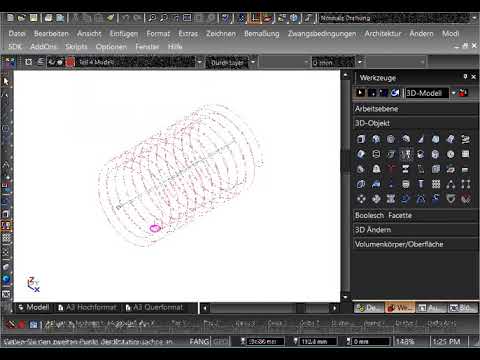
Task: Open the Zeichnen menu
Action: pyautogui.click(x=221, y=34)
